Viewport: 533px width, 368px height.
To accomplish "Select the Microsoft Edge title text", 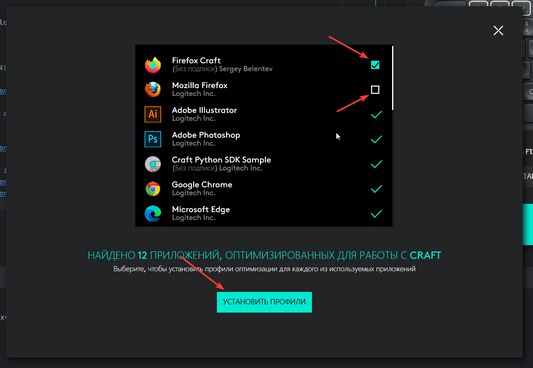I will (201, 209).
